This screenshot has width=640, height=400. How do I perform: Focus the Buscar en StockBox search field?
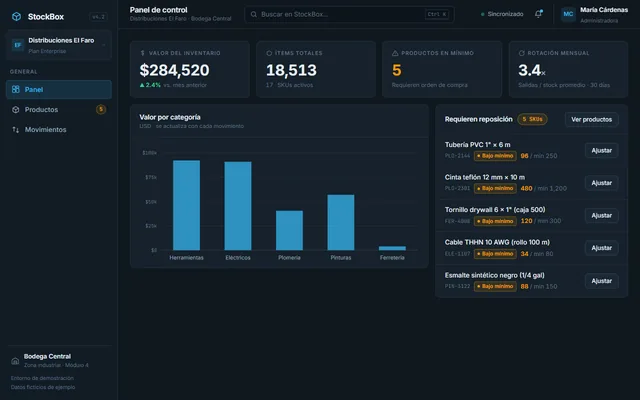349,14
